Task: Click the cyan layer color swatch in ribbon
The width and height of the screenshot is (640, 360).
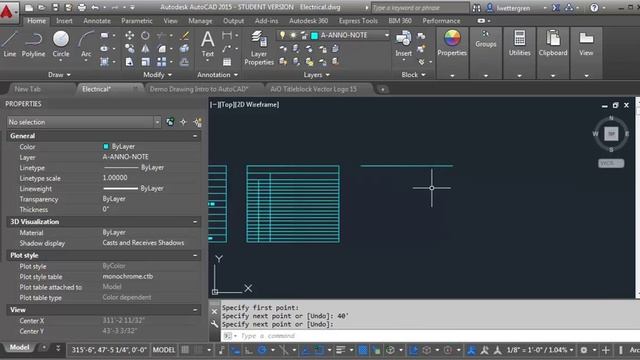Action: tap(314, 36)
